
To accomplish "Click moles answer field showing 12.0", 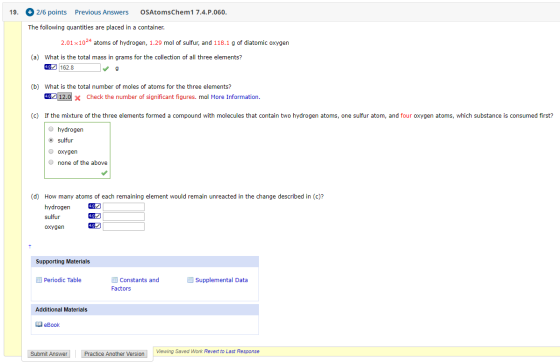I will click(65, 97).
